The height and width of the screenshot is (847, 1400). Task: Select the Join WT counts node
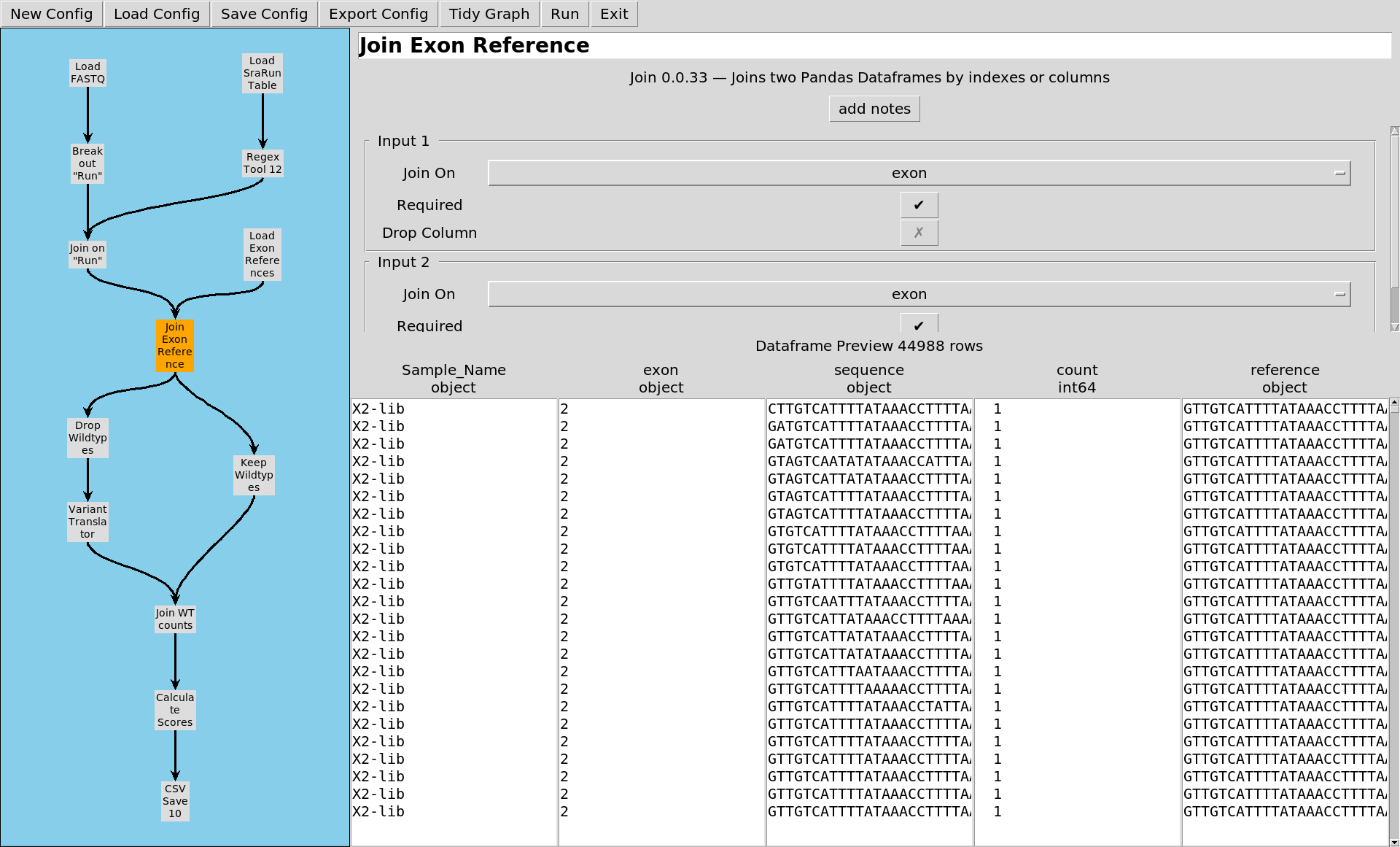[175, 619]
